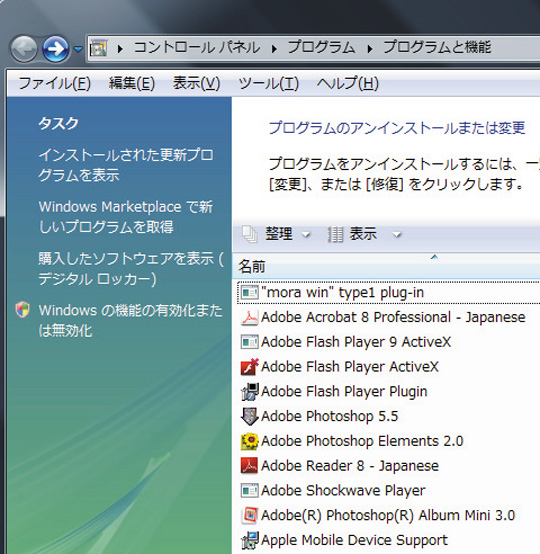Click the Forward navigation arrow button
Viewport: 540px width, 554px height.
pos(55,49)
